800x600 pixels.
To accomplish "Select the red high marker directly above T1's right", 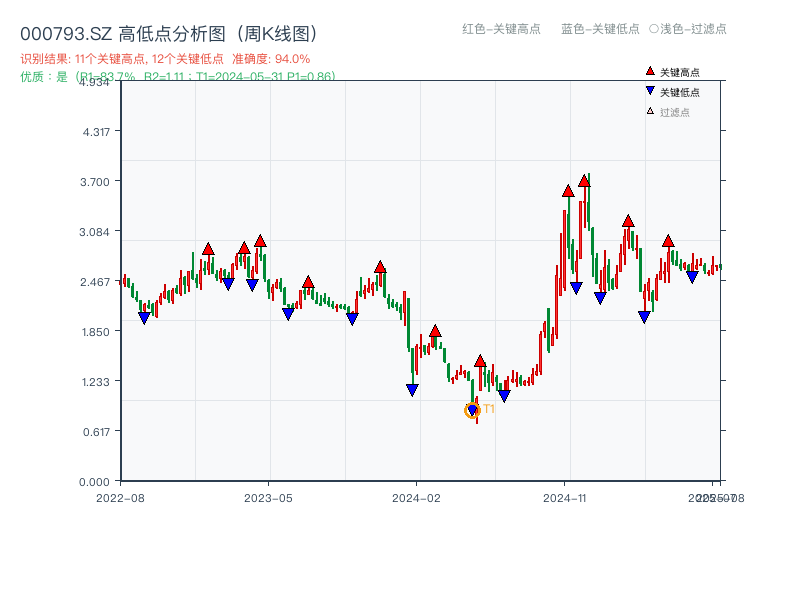I will [x=480, y=361].
